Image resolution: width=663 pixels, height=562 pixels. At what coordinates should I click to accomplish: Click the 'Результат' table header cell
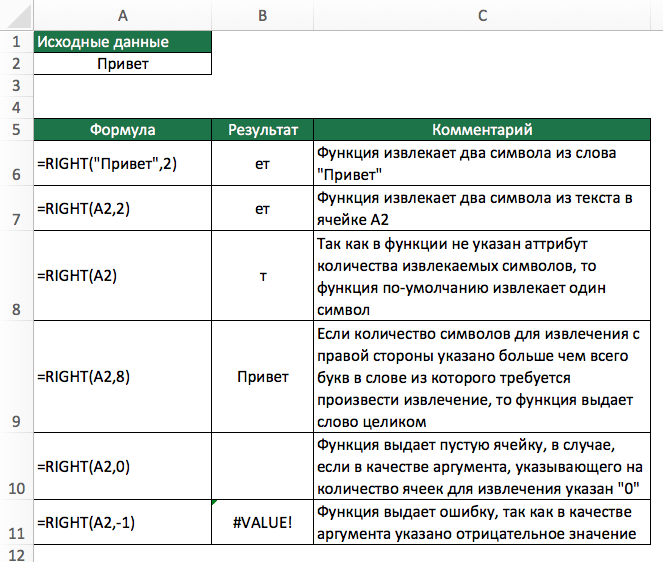coord(263,129)
